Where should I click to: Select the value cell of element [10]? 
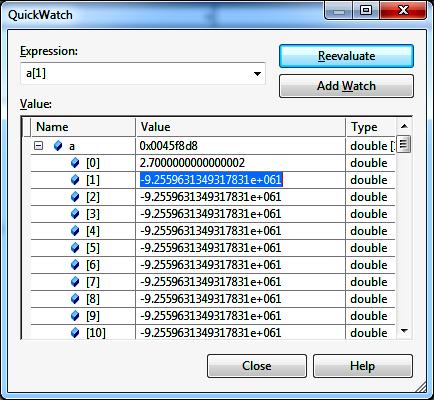tap(240, 332)
